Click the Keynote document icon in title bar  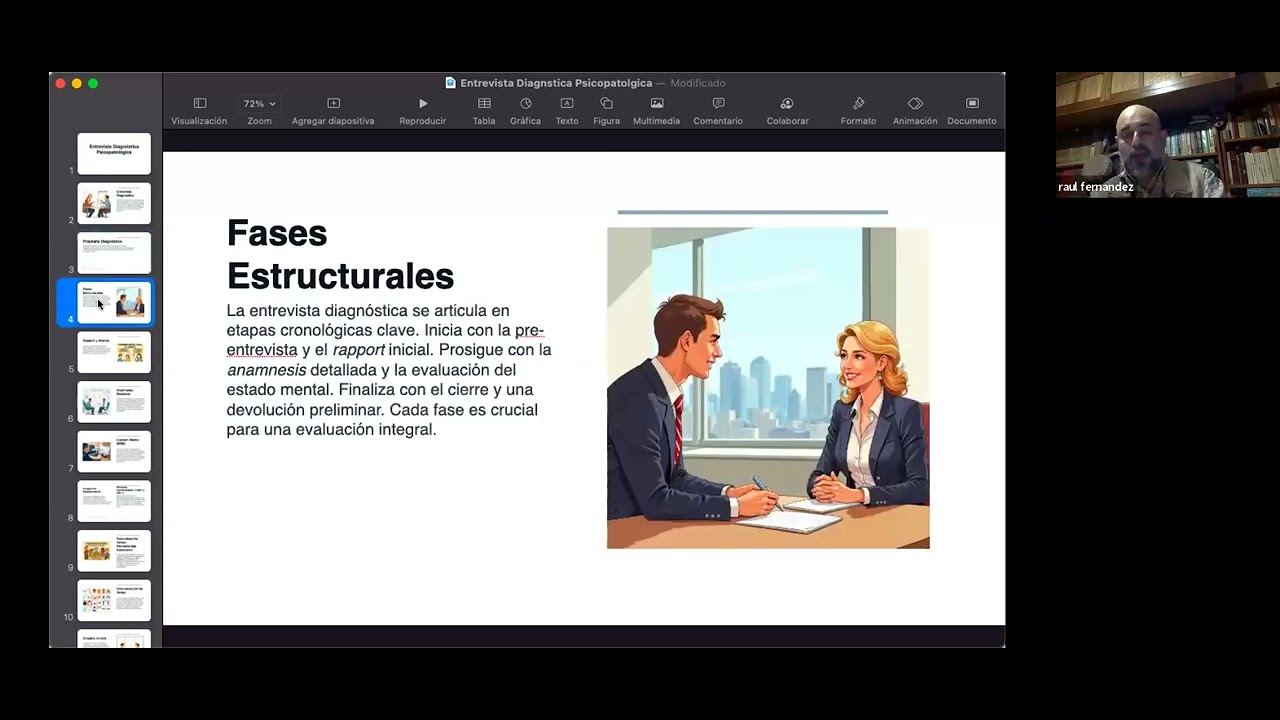pyautogui.click(x=450, y=83)
